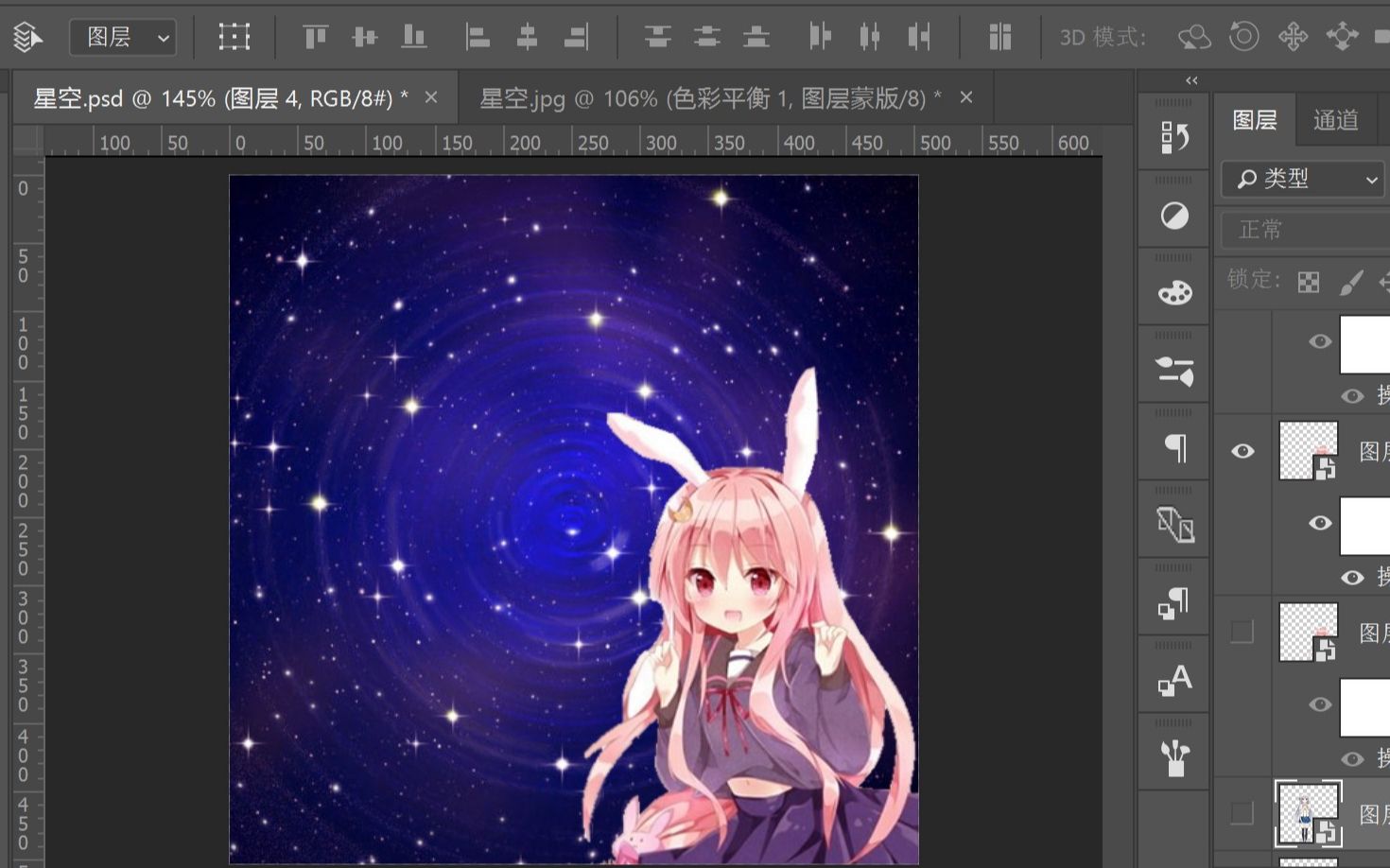Distribute vertical centers of layers
The width and height of the screenshot is (1390, 868).
[706, 37]
